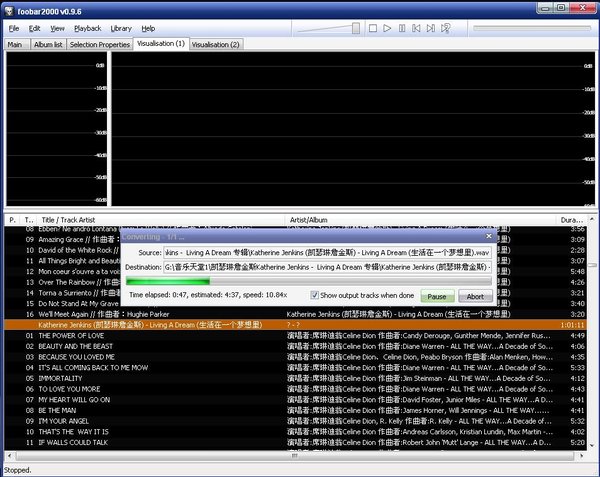Image resolution: width=600 pixels, height=477 pixels.
Task: Click the seek bar in toolbar
Action: (532, 28)
